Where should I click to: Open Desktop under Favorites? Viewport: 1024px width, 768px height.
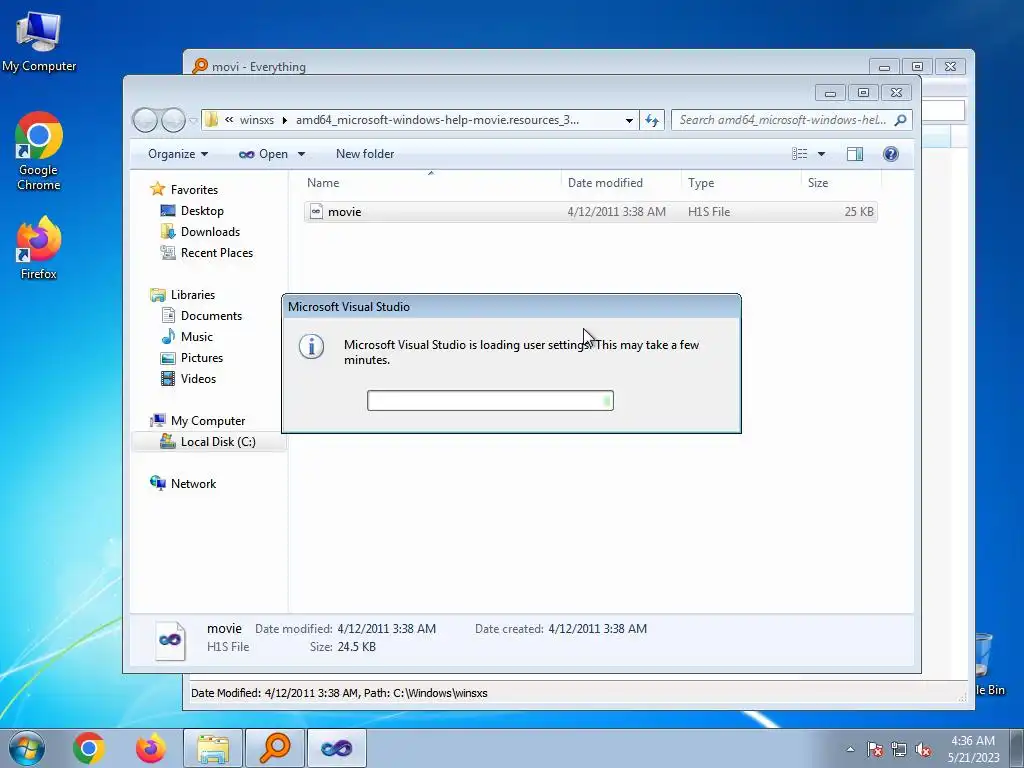click(x=202, y=210)
